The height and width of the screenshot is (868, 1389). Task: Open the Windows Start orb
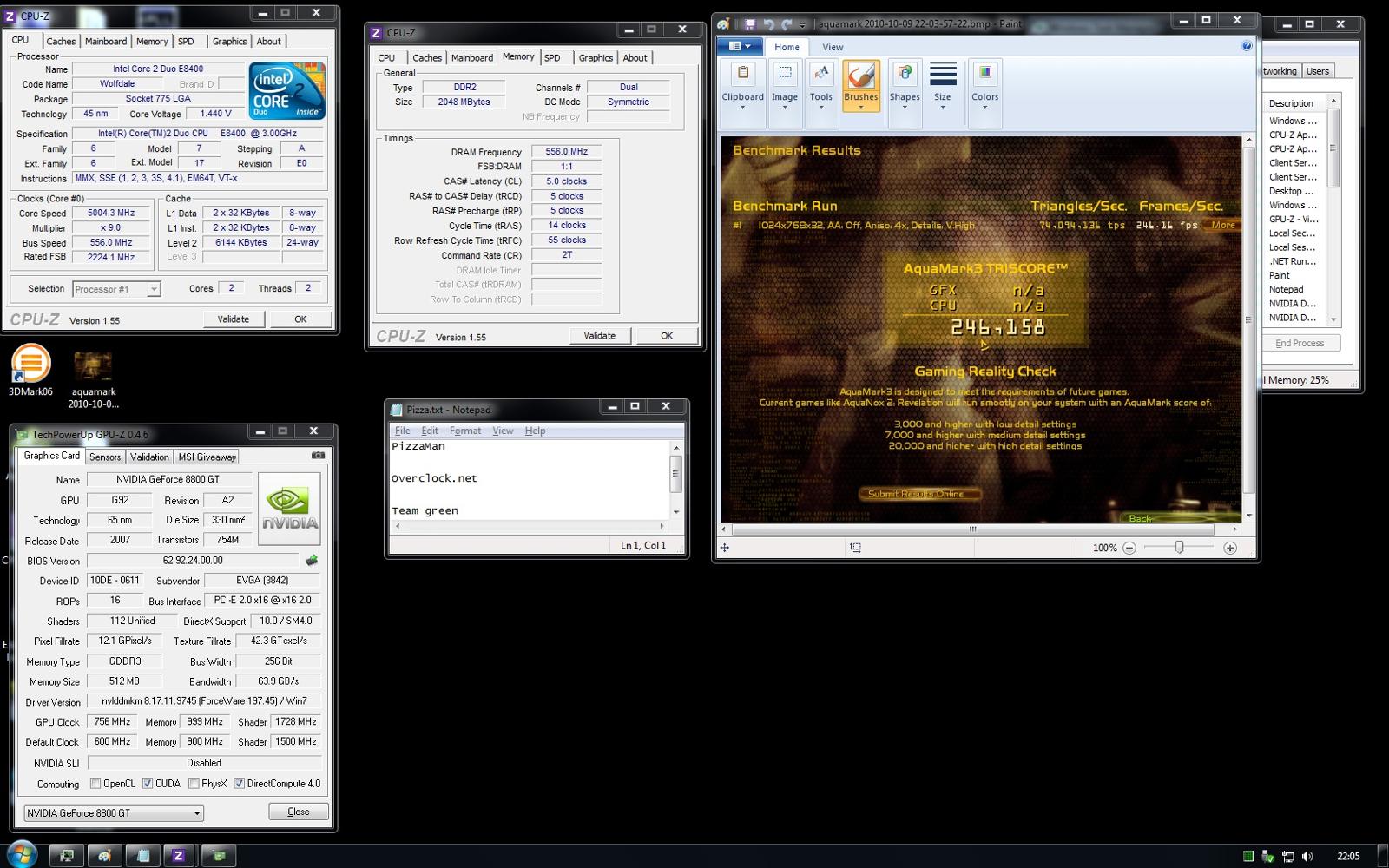tap(21, 855)
